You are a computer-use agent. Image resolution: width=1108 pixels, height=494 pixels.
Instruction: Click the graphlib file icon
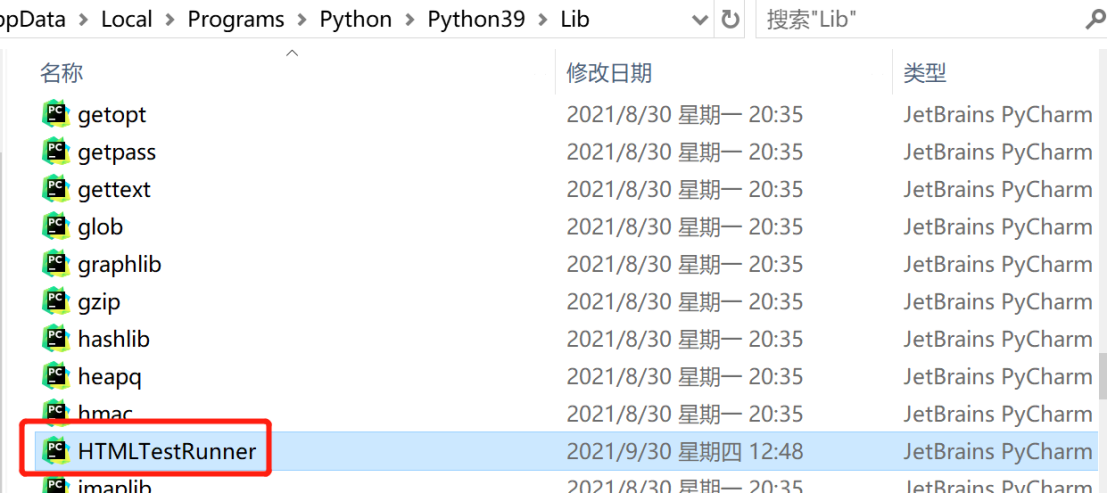pyautogui.click(x=57, y=264)
